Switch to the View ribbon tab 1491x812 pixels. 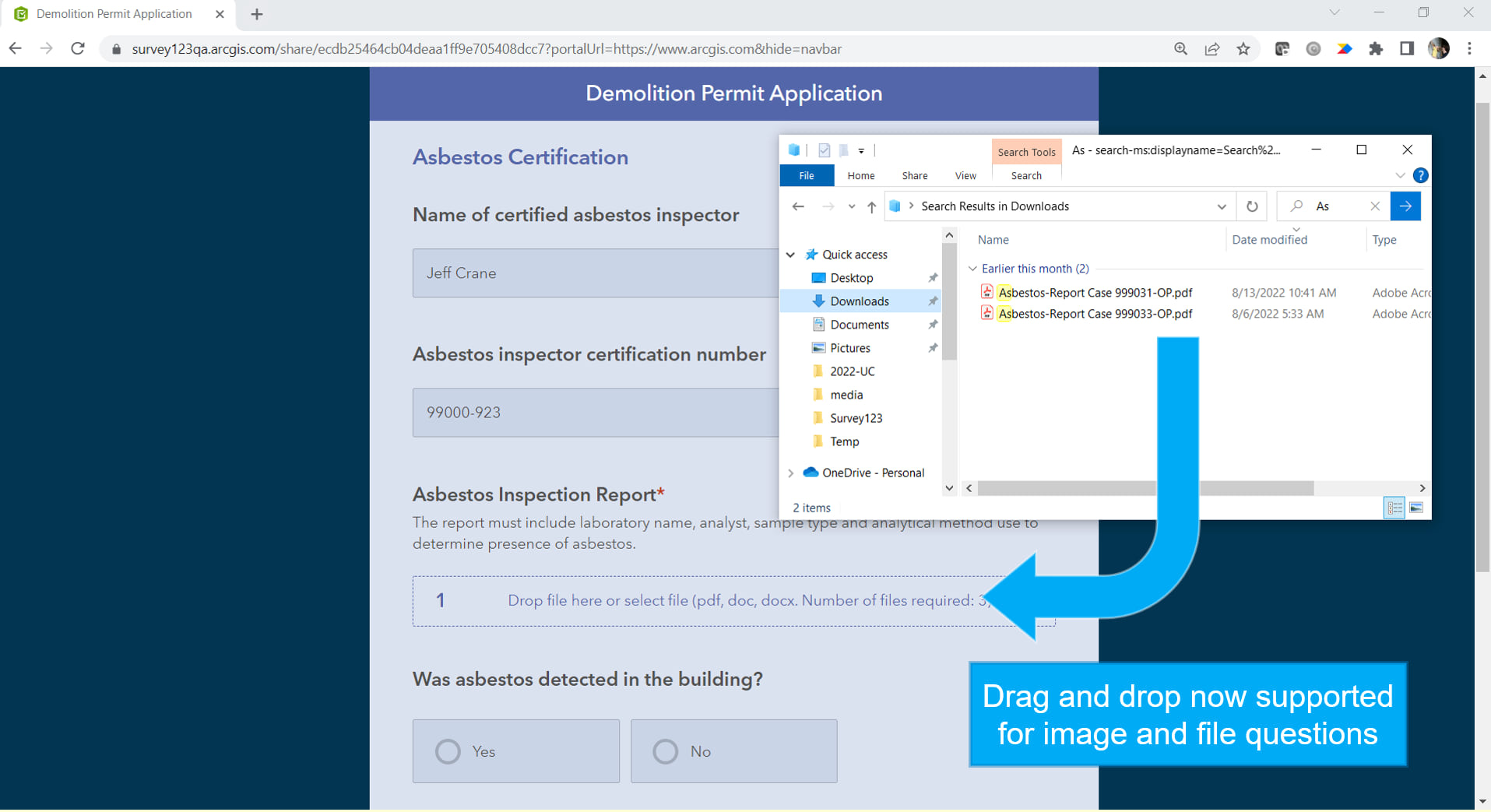click(964, 175)
